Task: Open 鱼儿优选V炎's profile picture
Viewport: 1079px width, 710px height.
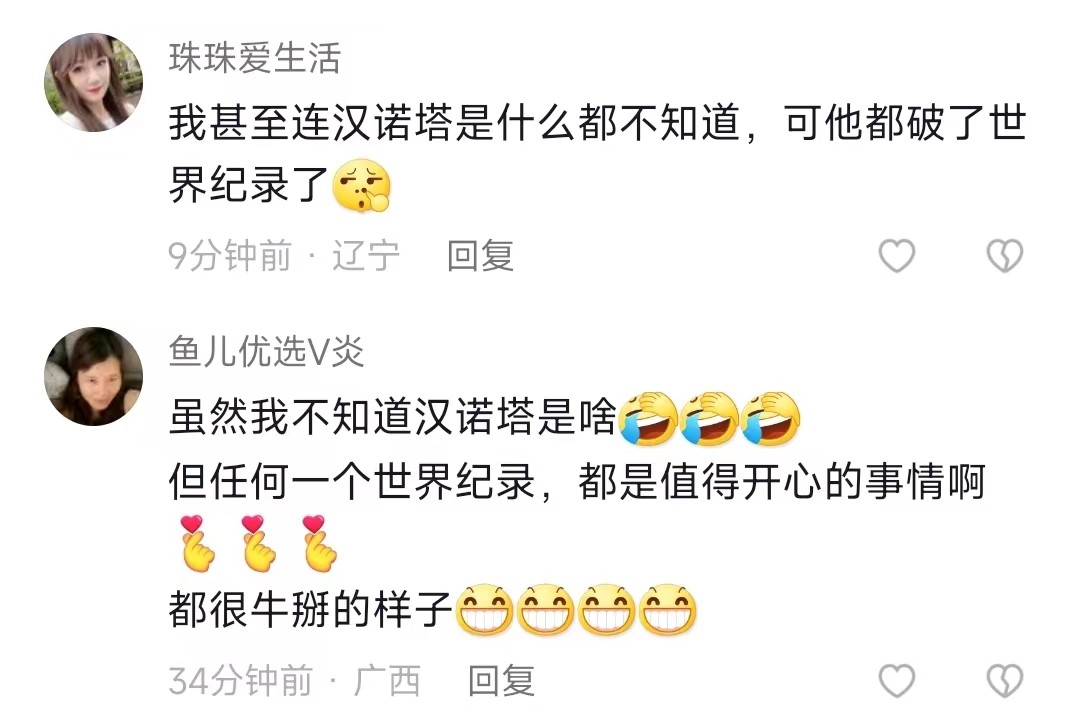Action: (x=94, y=376)
